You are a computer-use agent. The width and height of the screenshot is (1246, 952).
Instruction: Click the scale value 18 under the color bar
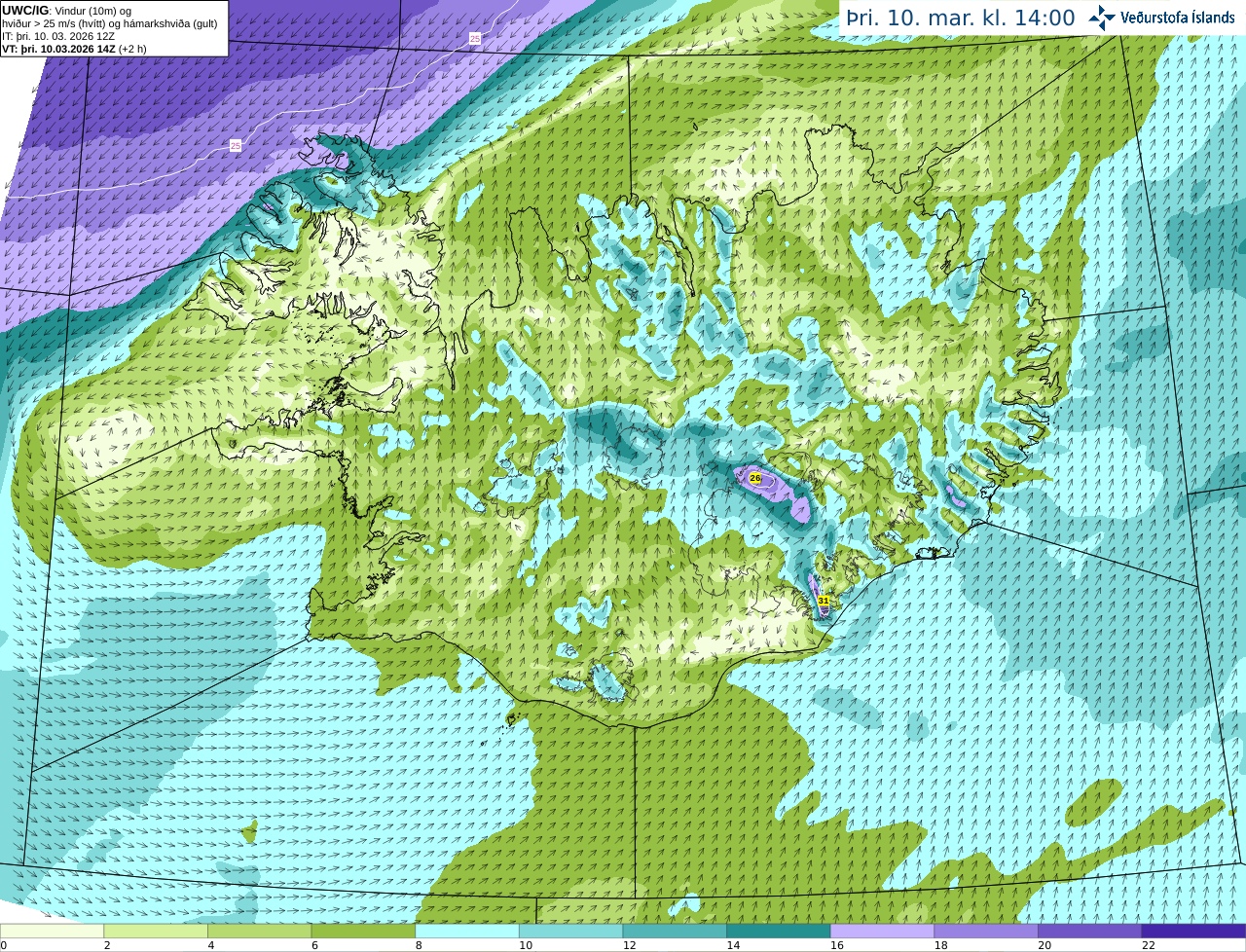click(x=940, y=945)
